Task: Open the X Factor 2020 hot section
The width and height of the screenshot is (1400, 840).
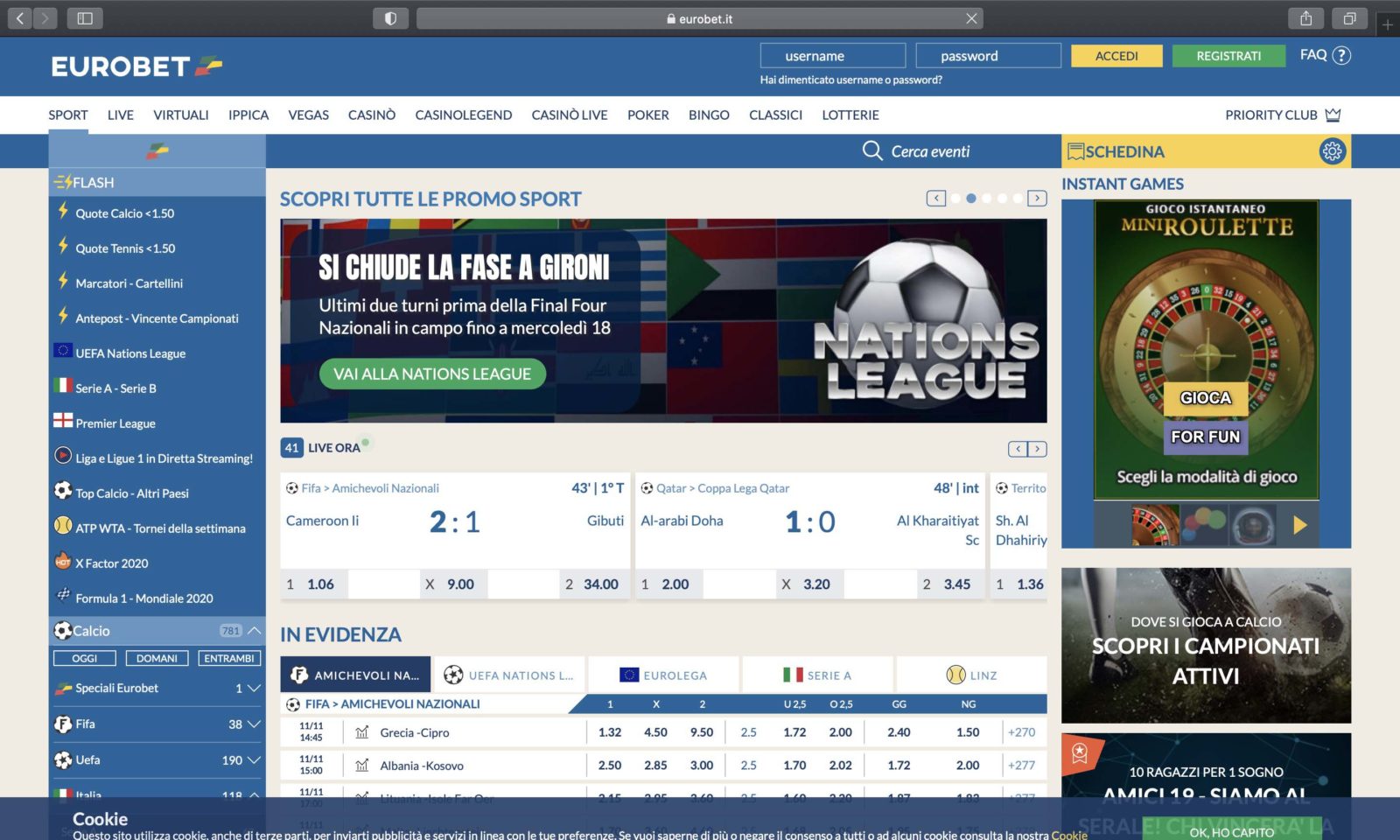Action: coord(112,563)
